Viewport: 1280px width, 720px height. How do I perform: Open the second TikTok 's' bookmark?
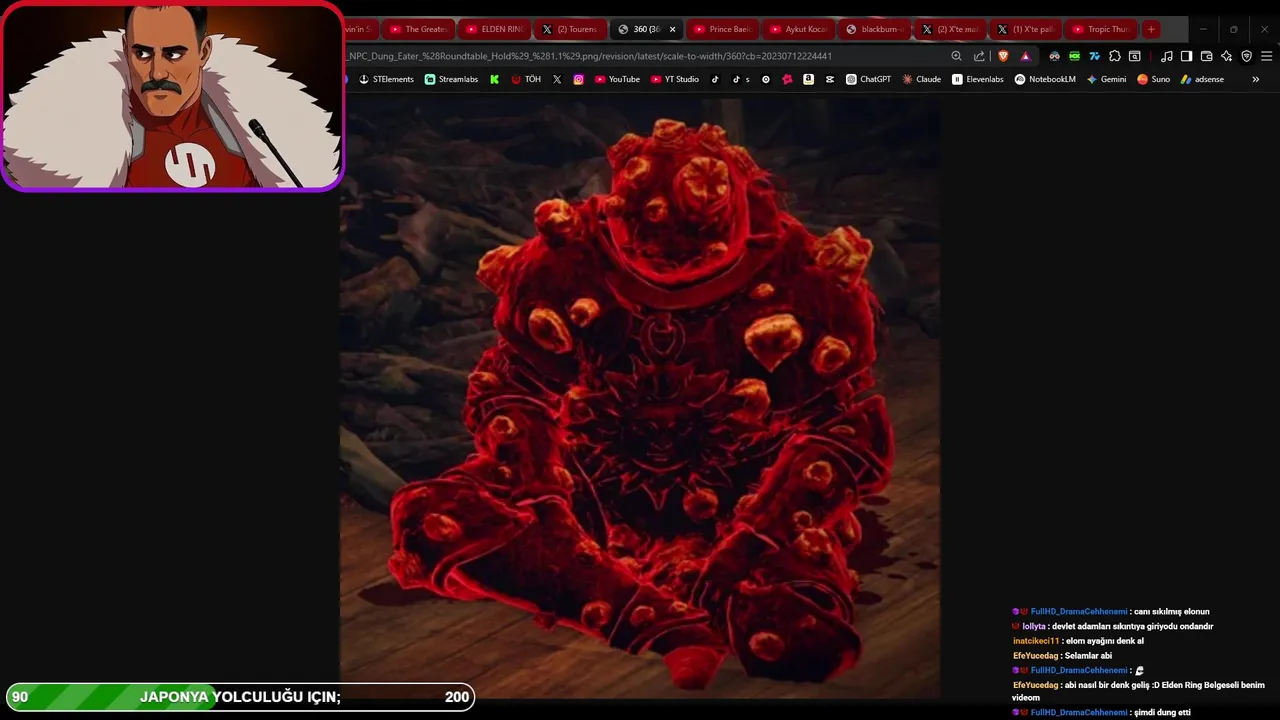[740, 79]
